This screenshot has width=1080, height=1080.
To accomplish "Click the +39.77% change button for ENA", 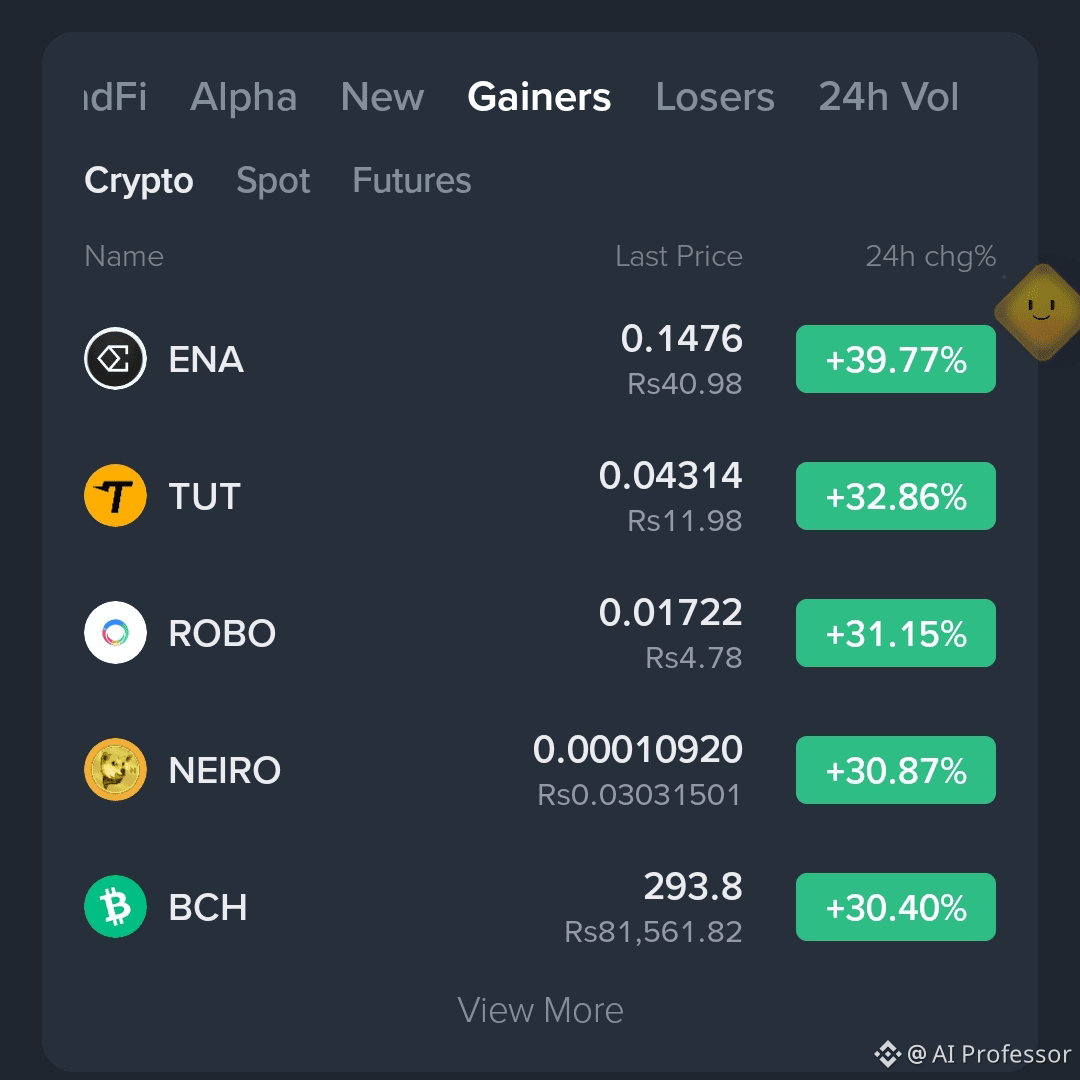I will (895, 359).
